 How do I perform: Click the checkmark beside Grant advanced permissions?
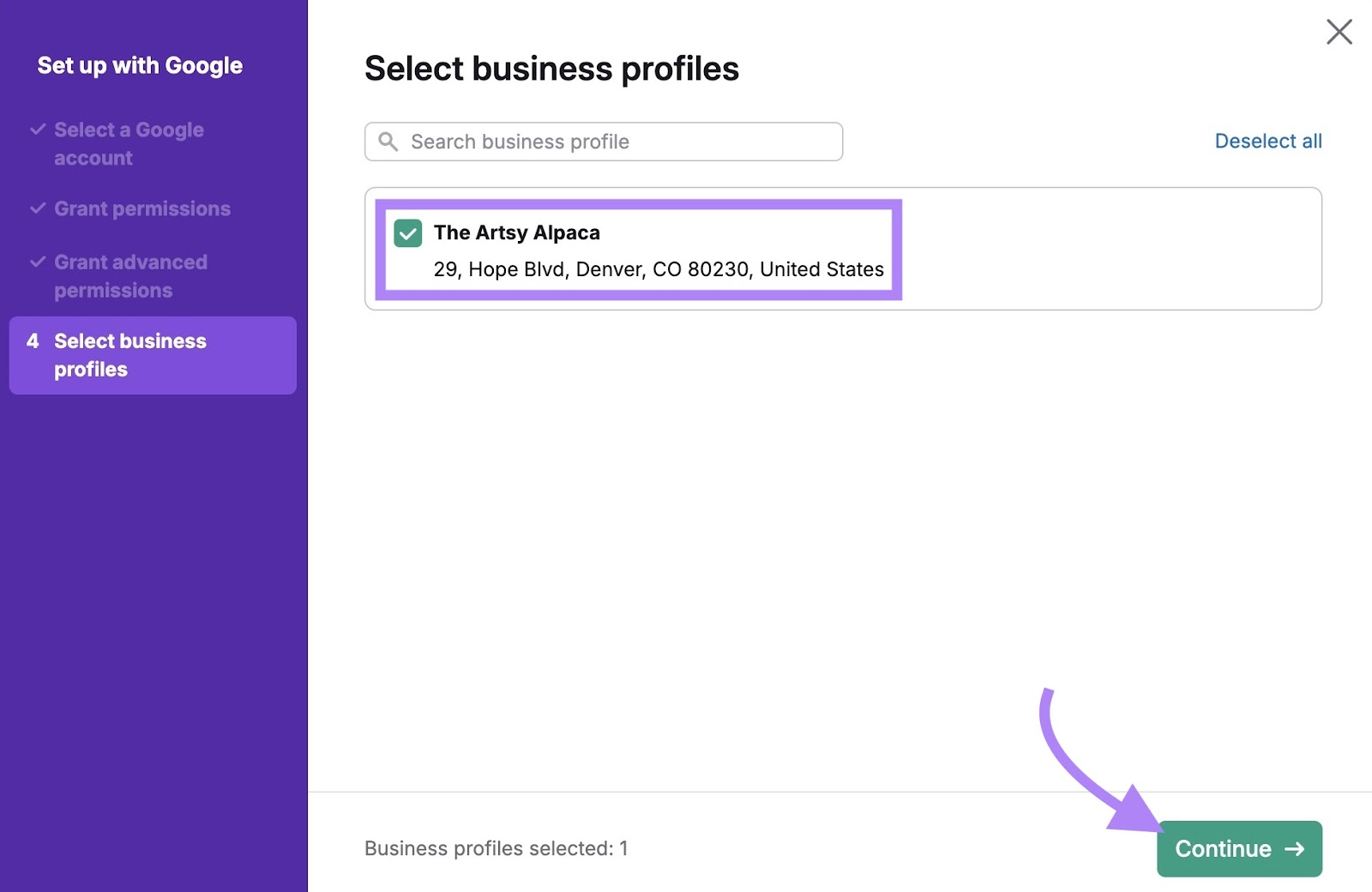click(x=38, y=262)
